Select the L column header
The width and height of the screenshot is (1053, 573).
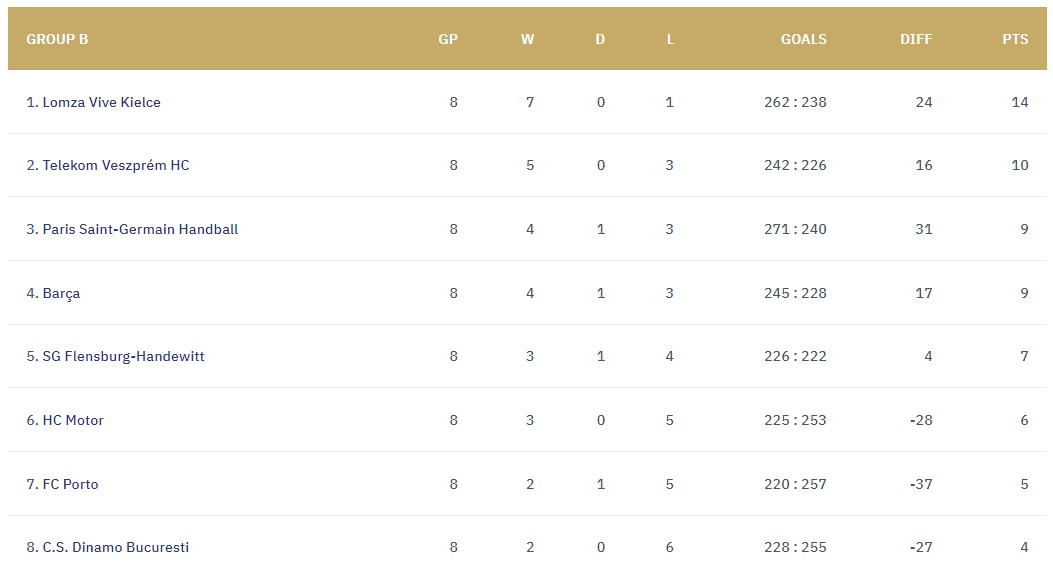coord(670,39)
